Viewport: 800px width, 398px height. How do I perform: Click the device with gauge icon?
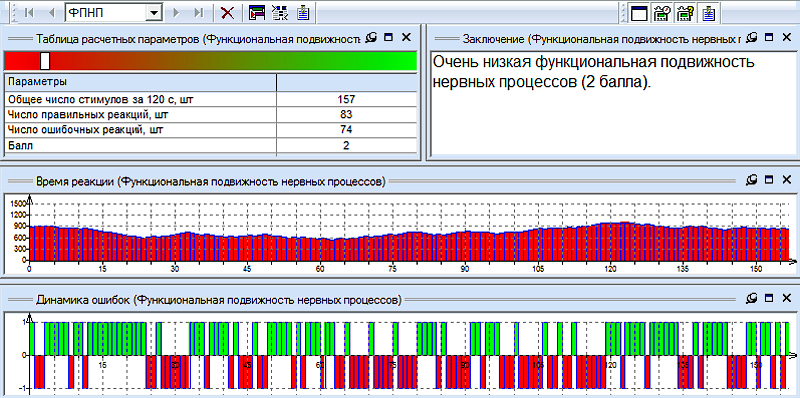pos(662,13)
